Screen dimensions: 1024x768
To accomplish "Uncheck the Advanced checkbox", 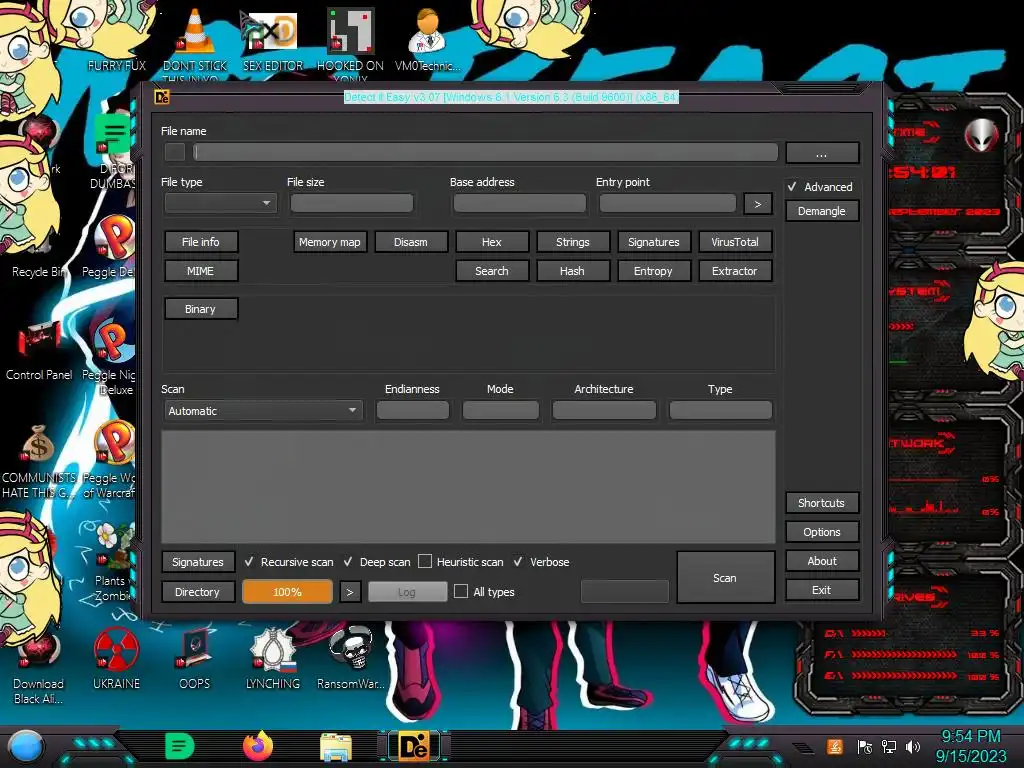I will [x=792, y=187].
